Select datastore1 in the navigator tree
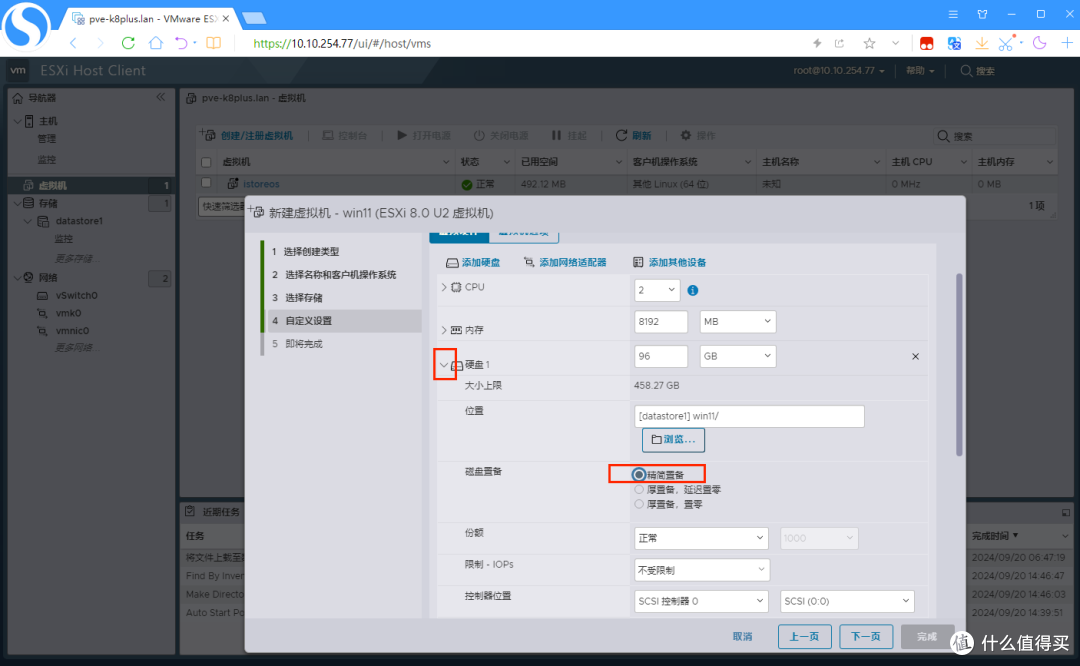Viewport: 1080px width, 666px height. coord(79,221)
